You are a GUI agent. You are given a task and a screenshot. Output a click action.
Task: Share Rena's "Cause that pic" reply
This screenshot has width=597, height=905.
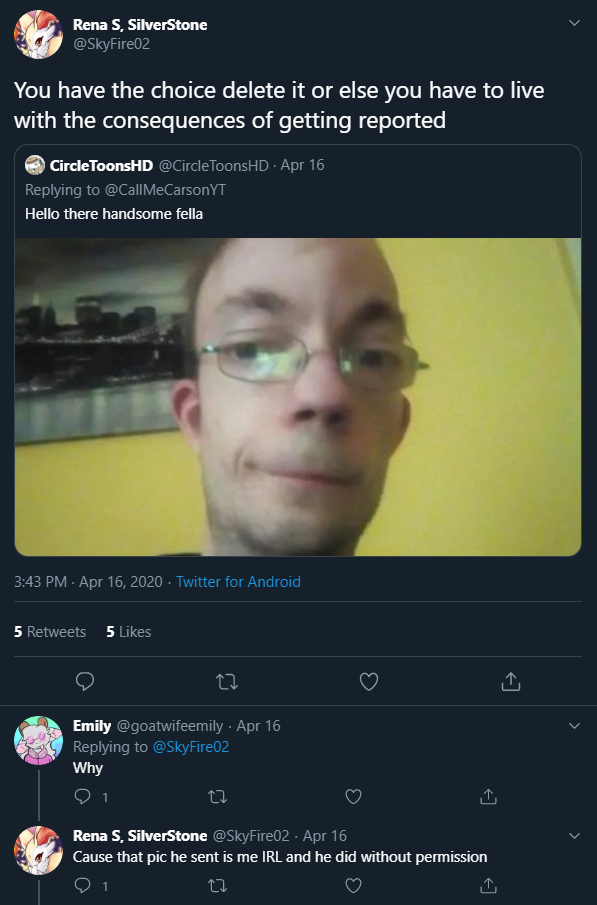488,885
